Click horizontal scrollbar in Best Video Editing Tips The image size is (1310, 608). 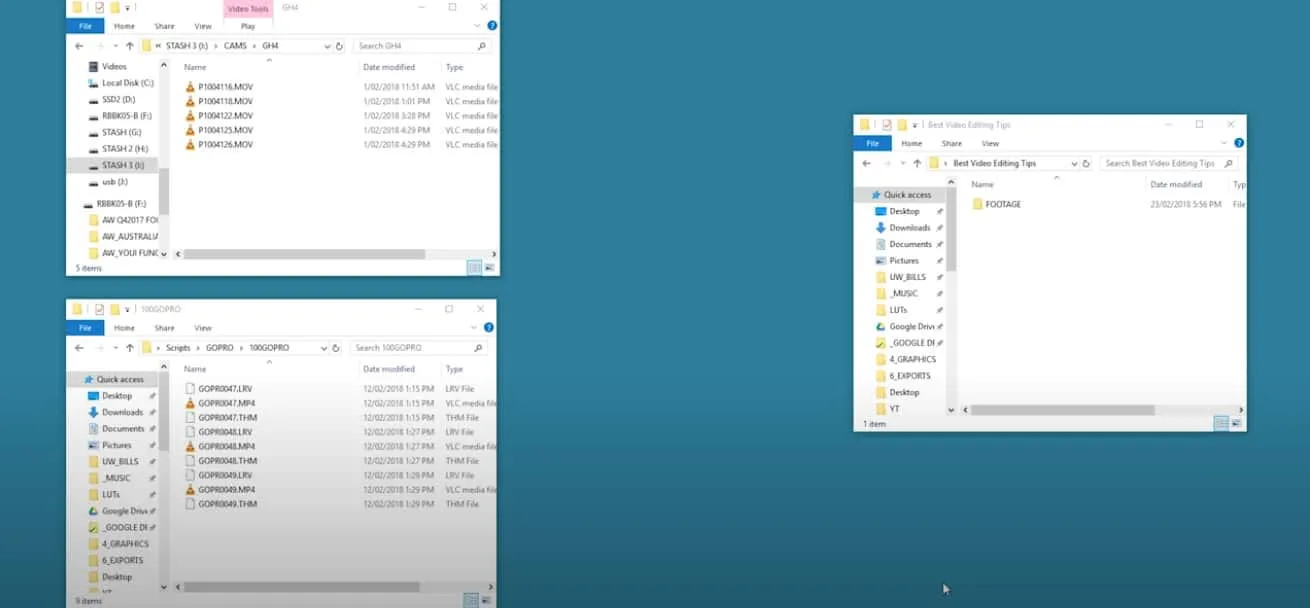click(x=1062, y=410)
